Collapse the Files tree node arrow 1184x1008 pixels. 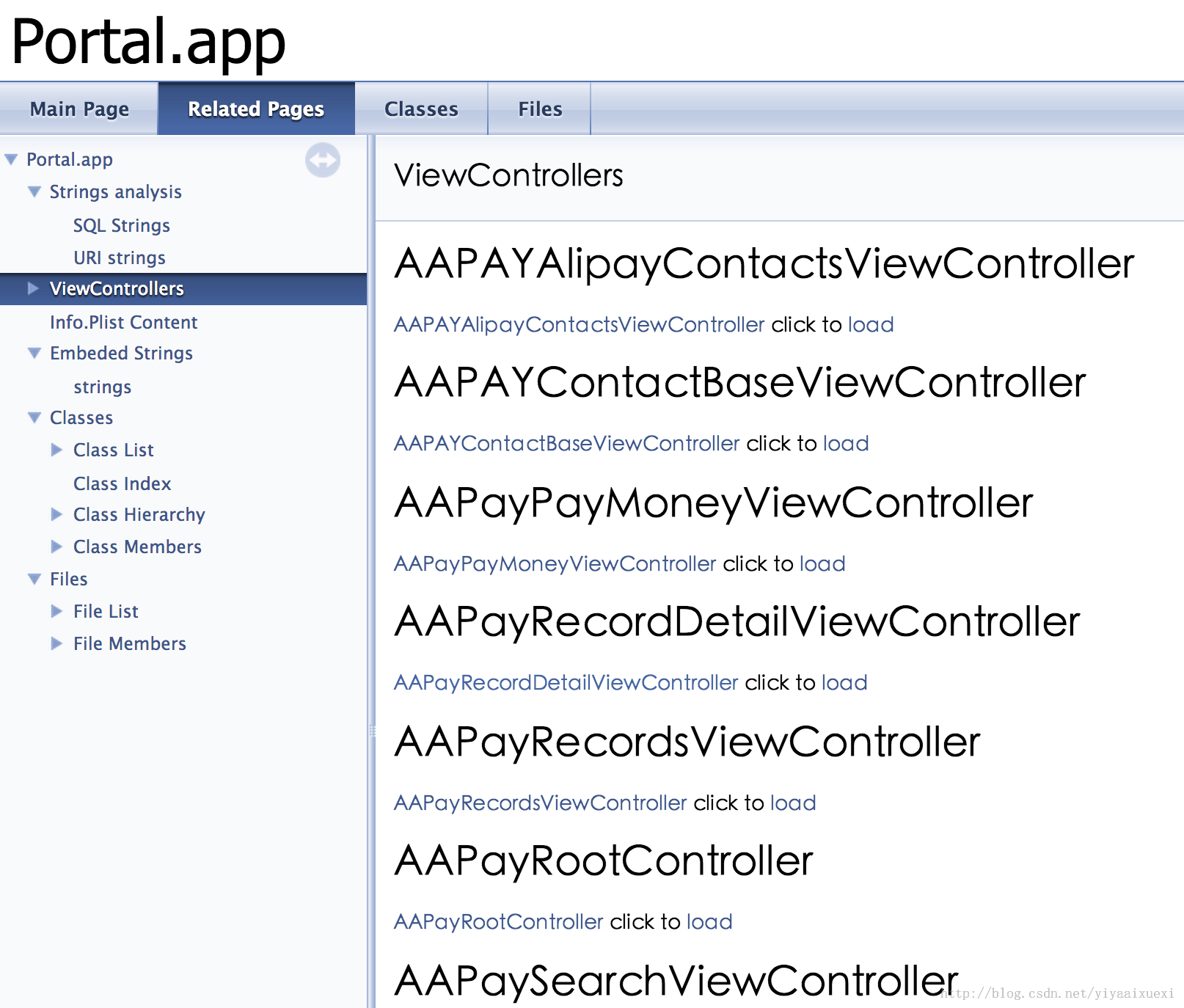click(x=34, y=579)
